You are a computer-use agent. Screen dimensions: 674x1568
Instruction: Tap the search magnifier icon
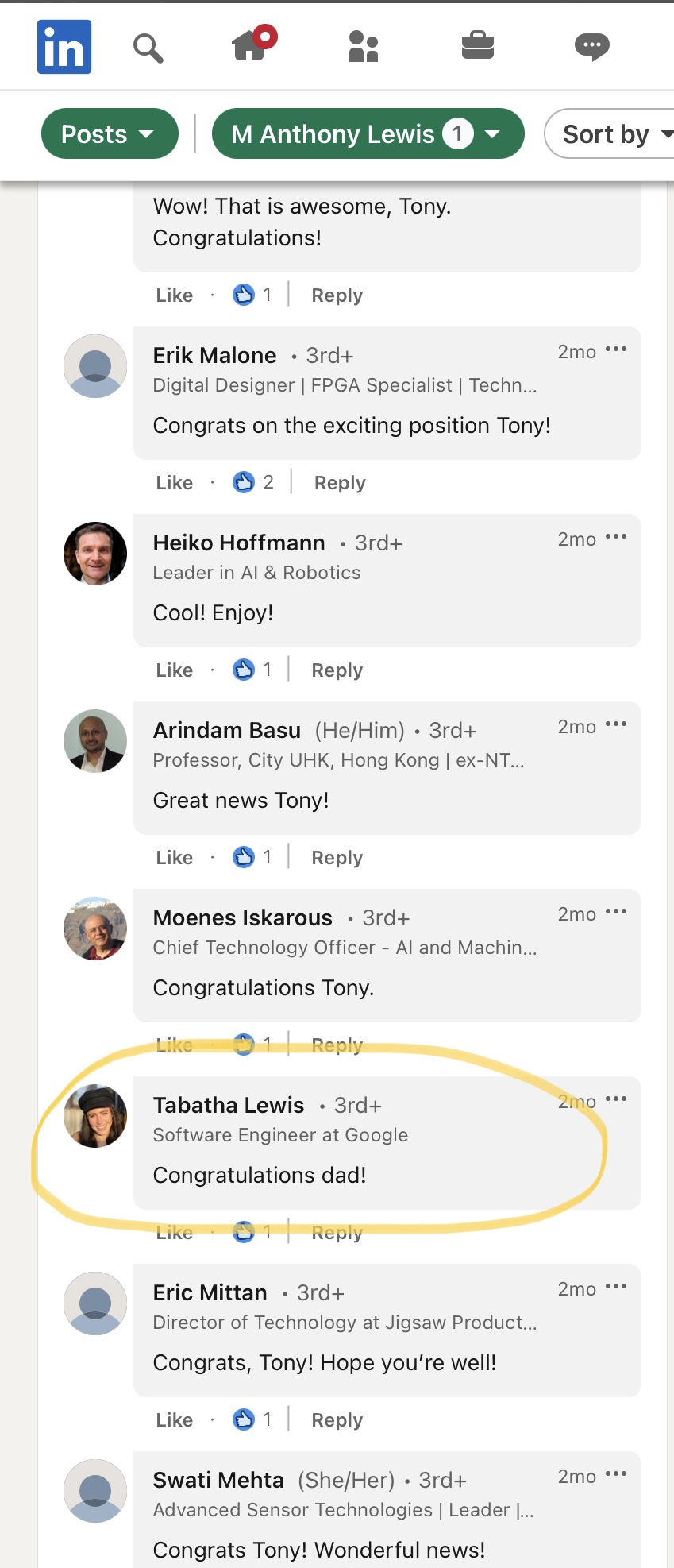(148, 48)
